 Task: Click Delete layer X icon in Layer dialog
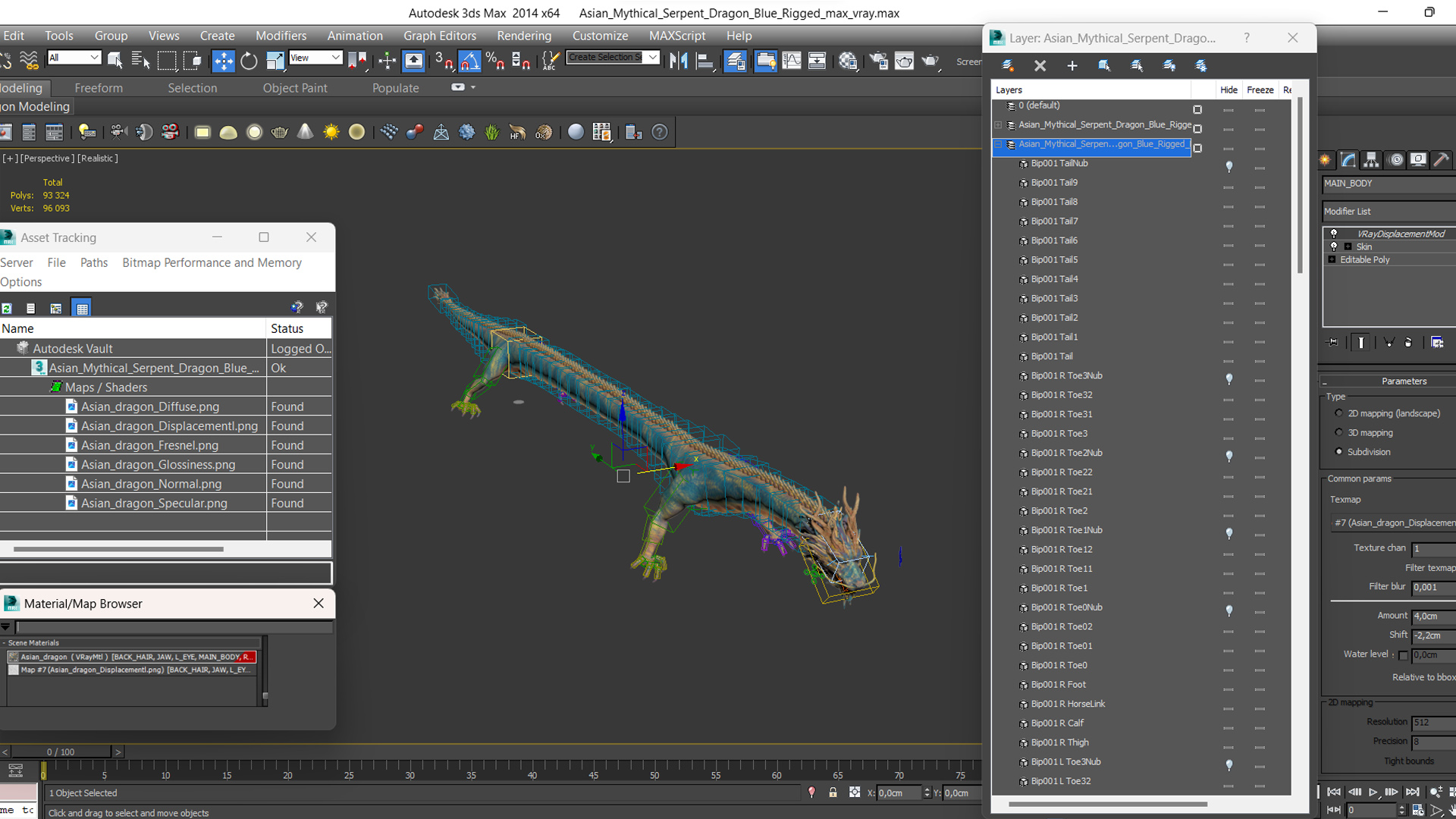point(1040,66)
